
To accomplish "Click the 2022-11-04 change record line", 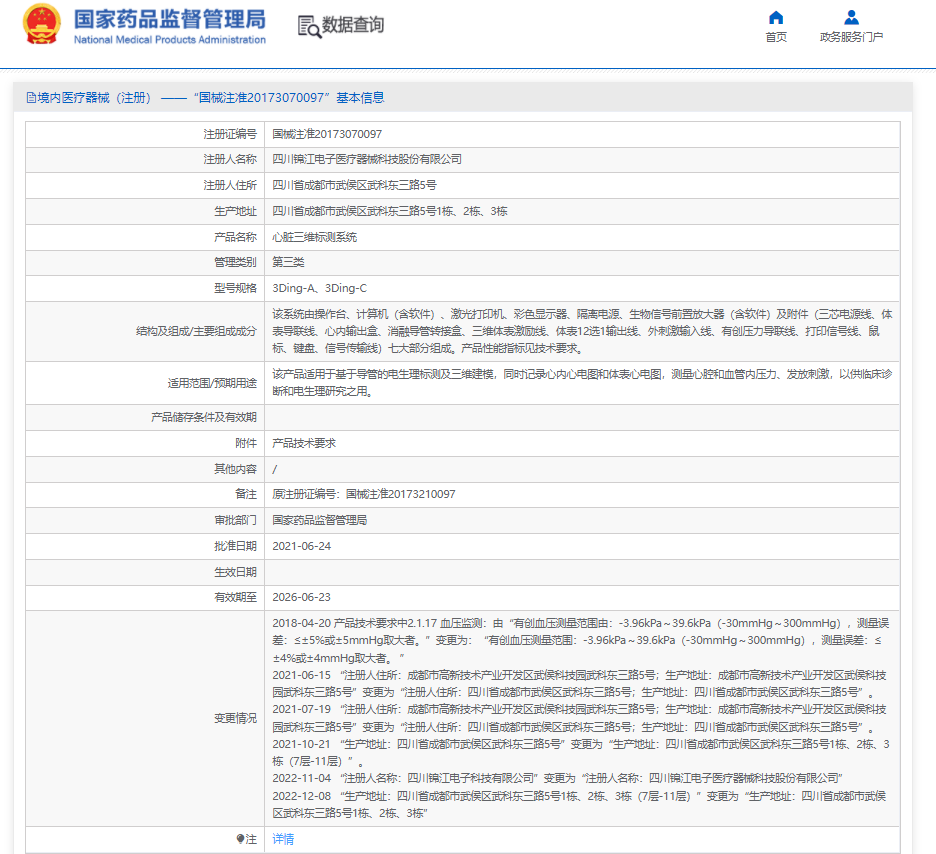I will [557, 778].
